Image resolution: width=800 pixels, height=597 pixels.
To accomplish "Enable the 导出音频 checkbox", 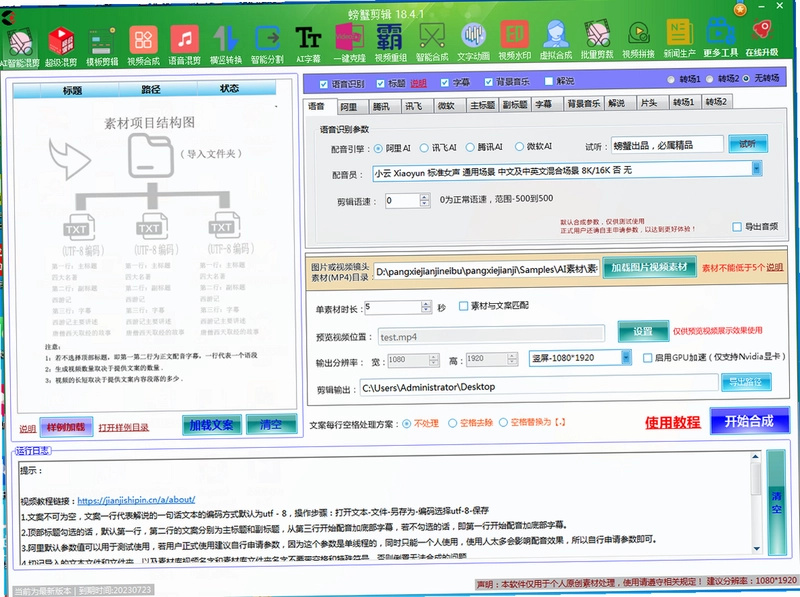I will coord(737,227).
